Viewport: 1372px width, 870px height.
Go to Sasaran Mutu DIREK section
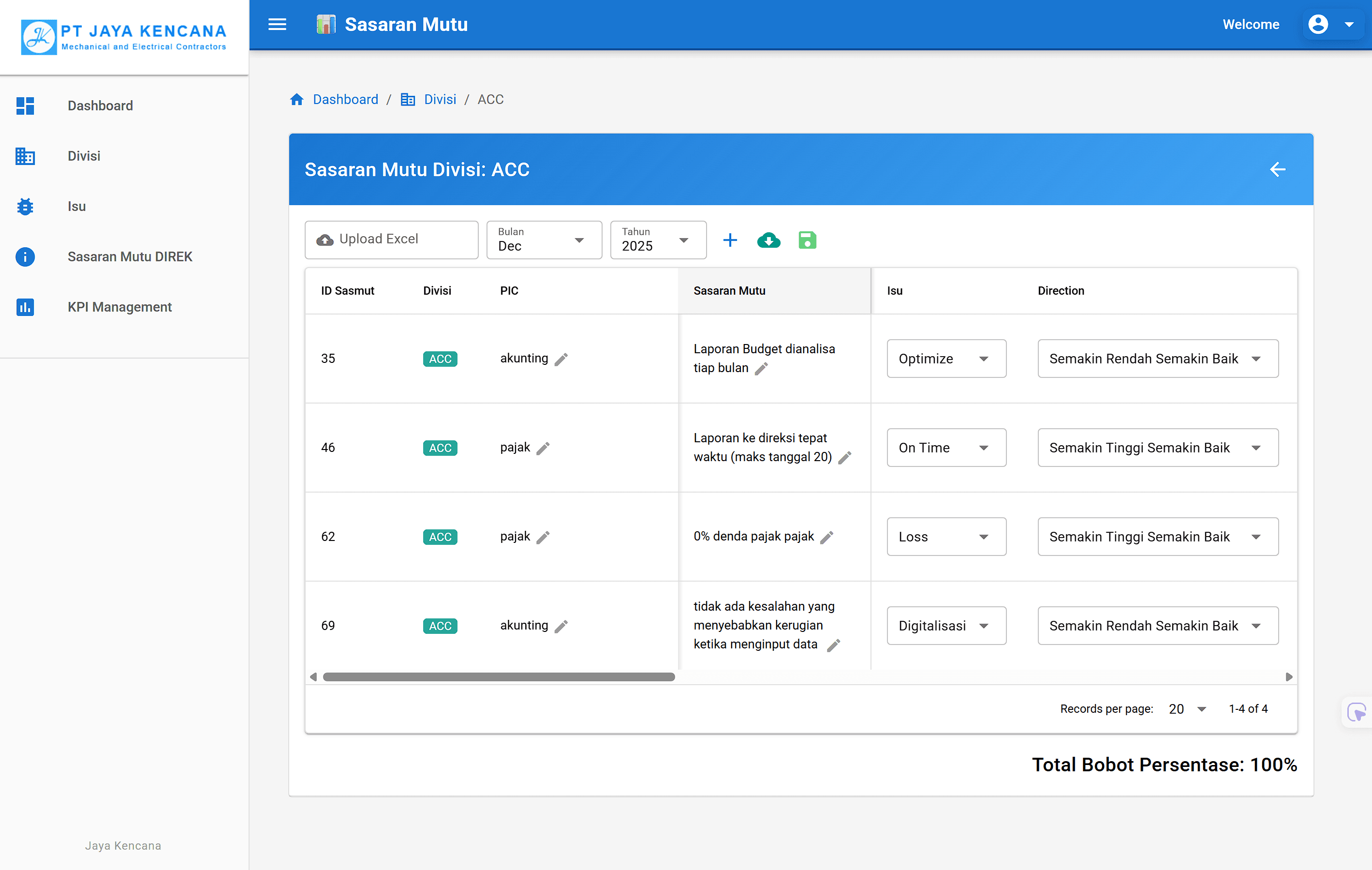[130, 256]
